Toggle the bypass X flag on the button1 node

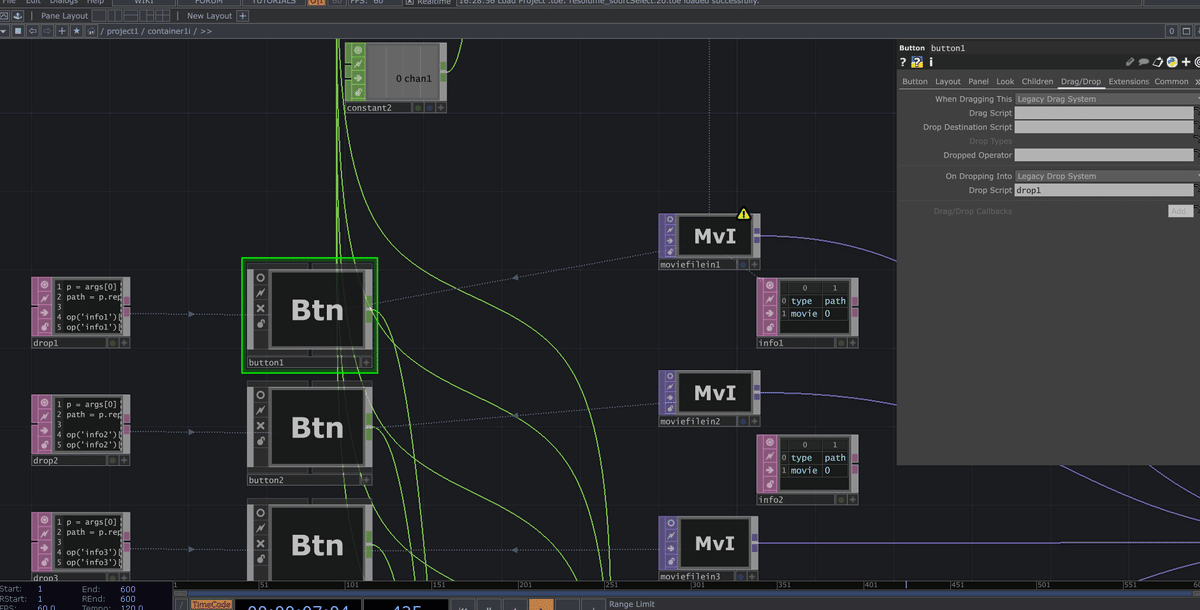(260, 307)
